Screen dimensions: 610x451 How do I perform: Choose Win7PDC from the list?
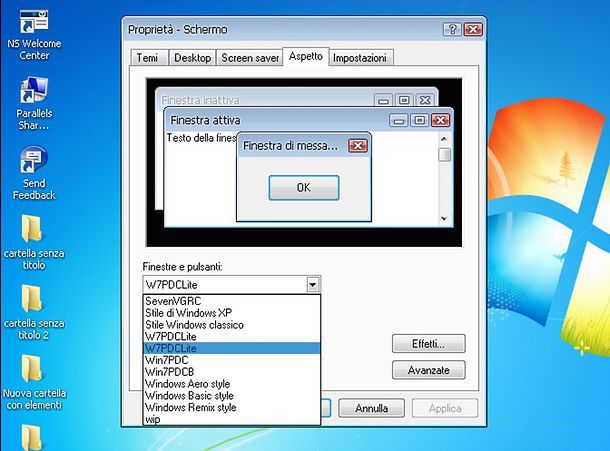232,360
